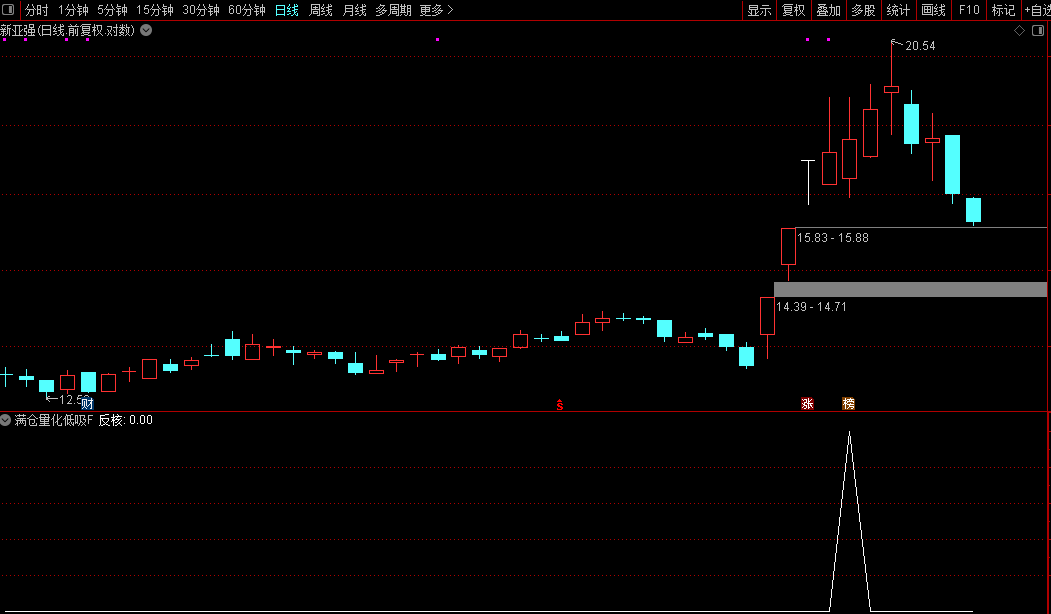Open the 多股 multi-stock view
Viewport: 1051px width, 614px height.
[x=863, y=10]
